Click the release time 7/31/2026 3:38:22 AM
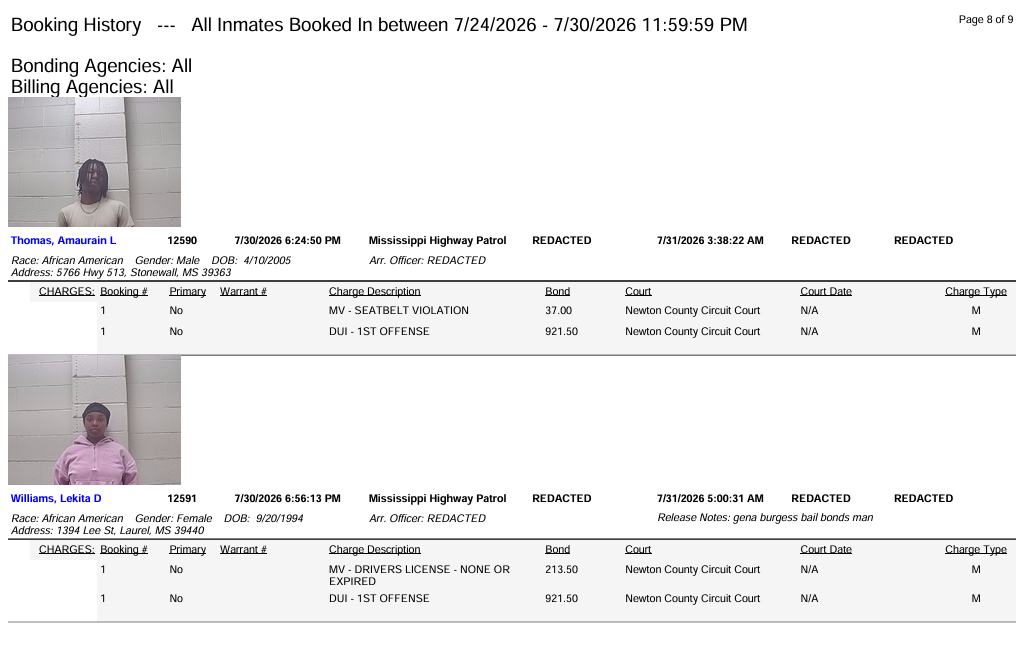 (x=710, y=240)
